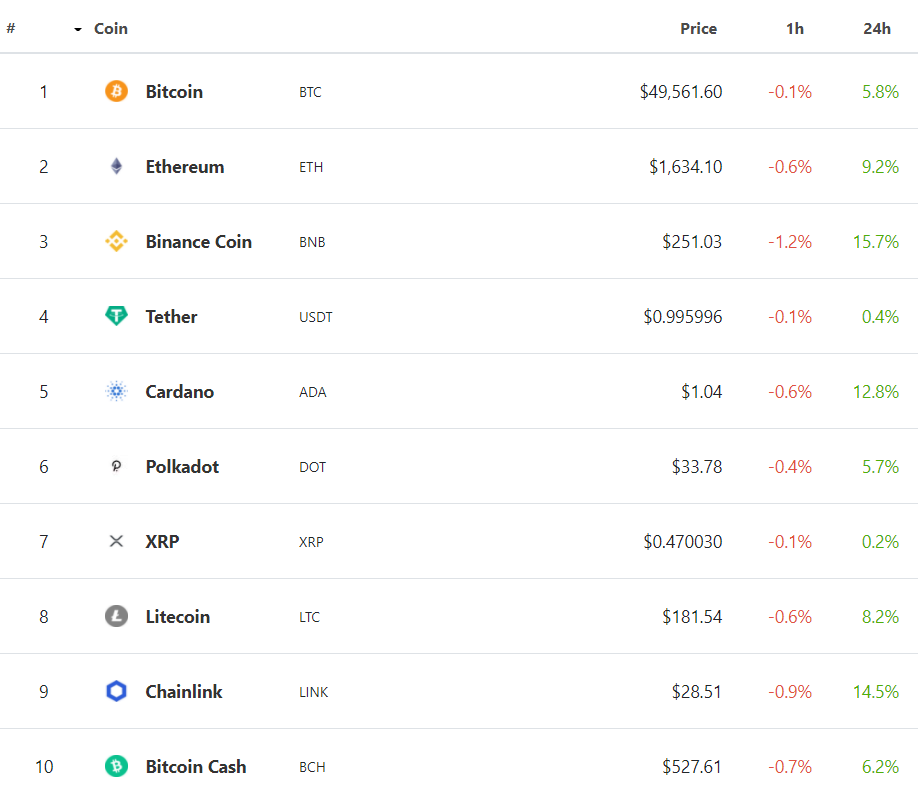The image size is (918, 795).
Task: Click the XRP logo icon
Action: click(116, 542)
